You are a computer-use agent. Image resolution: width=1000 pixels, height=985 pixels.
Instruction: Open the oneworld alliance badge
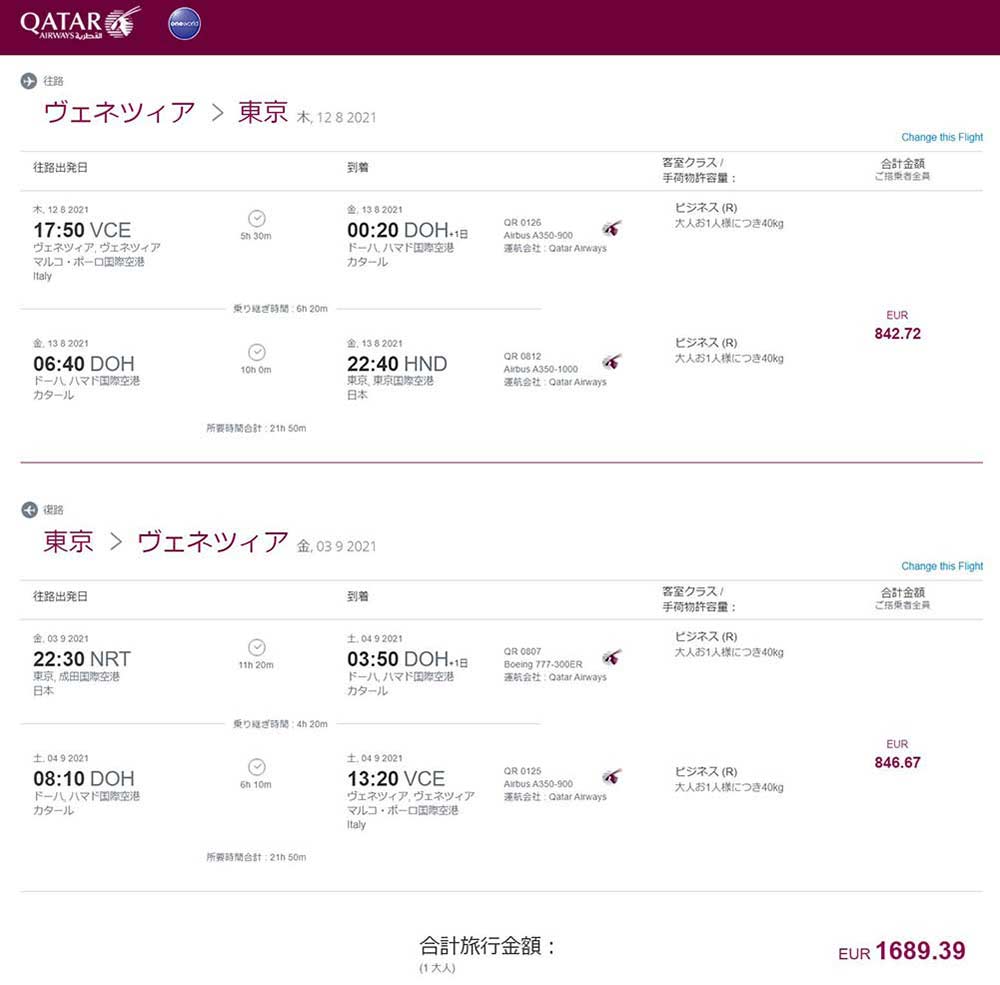pos(184,24)
